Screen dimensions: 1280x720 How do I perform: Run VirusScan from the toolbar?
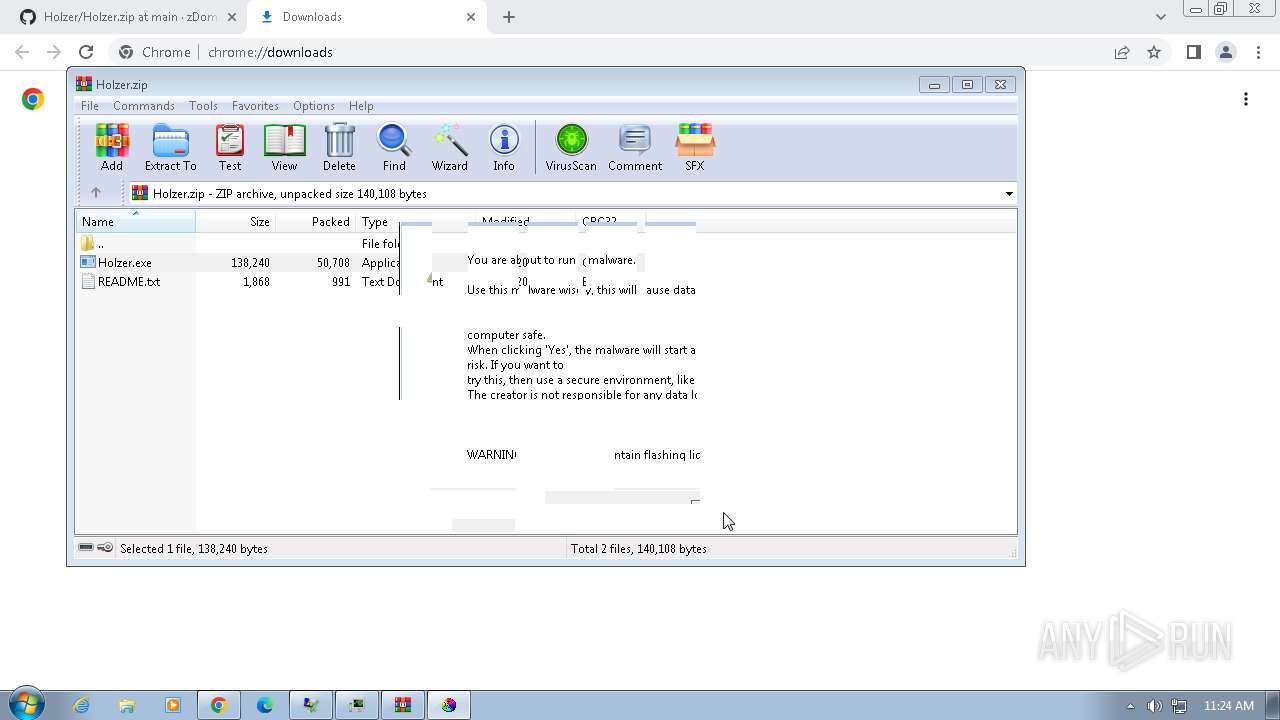(571, 147)
